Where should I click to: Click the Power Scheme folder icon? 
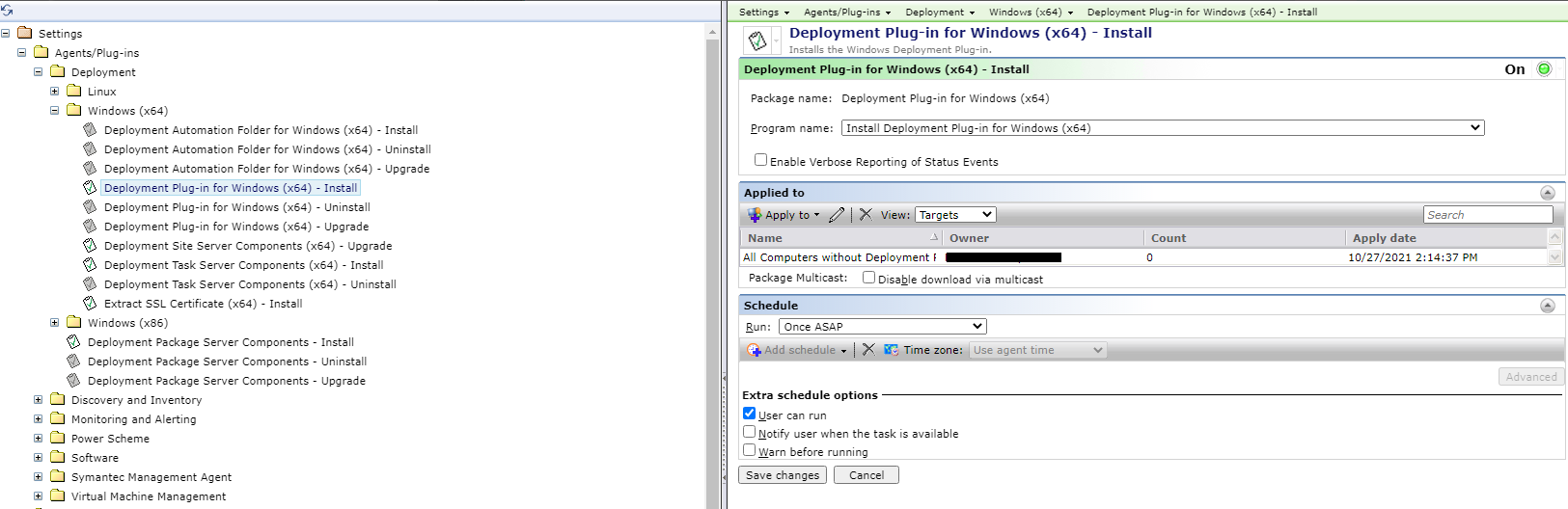58,438
